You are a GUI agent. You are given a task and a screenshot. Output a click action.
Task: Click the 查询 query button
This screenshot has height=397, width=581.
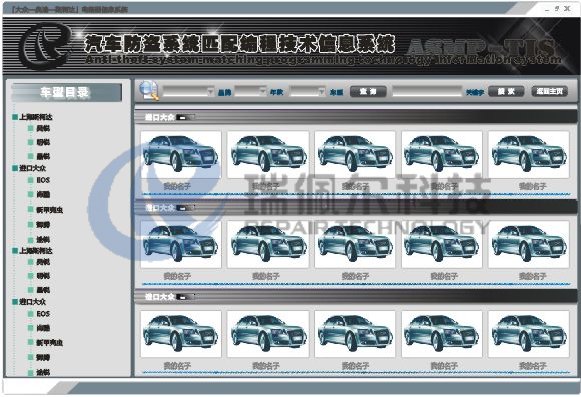click(x=368, y=91)
